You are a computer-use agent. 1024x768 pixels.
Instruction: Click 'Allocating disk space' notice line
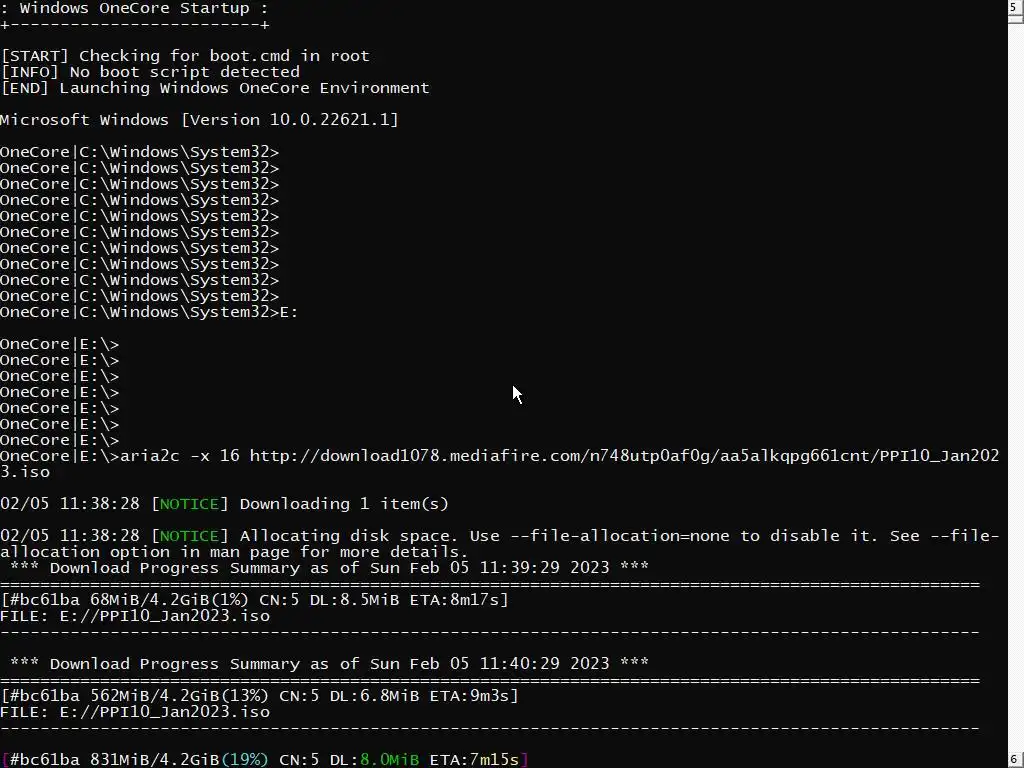500,536
